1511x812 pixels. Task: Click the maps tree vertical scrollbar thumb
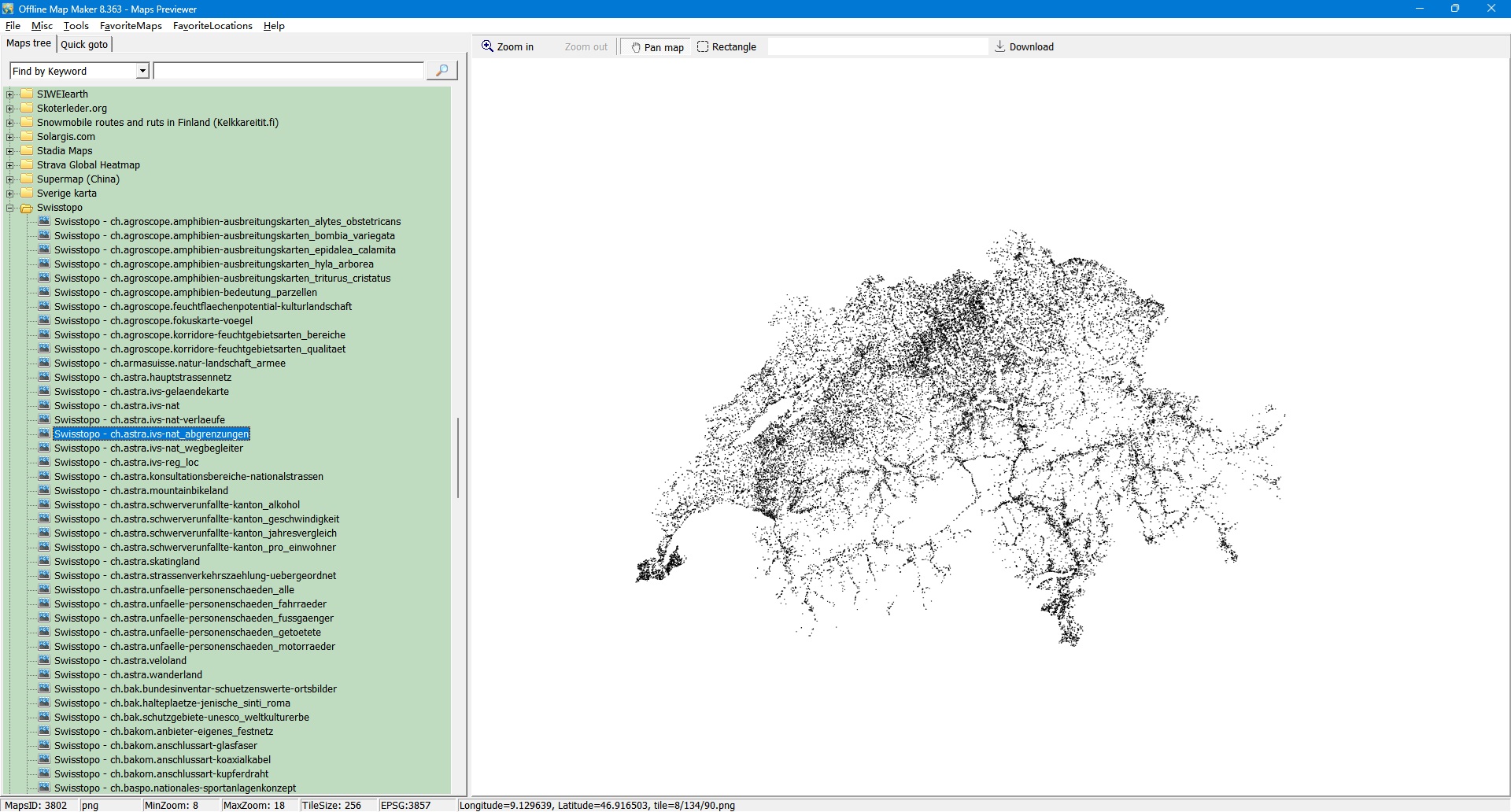[x=458, y=458]
